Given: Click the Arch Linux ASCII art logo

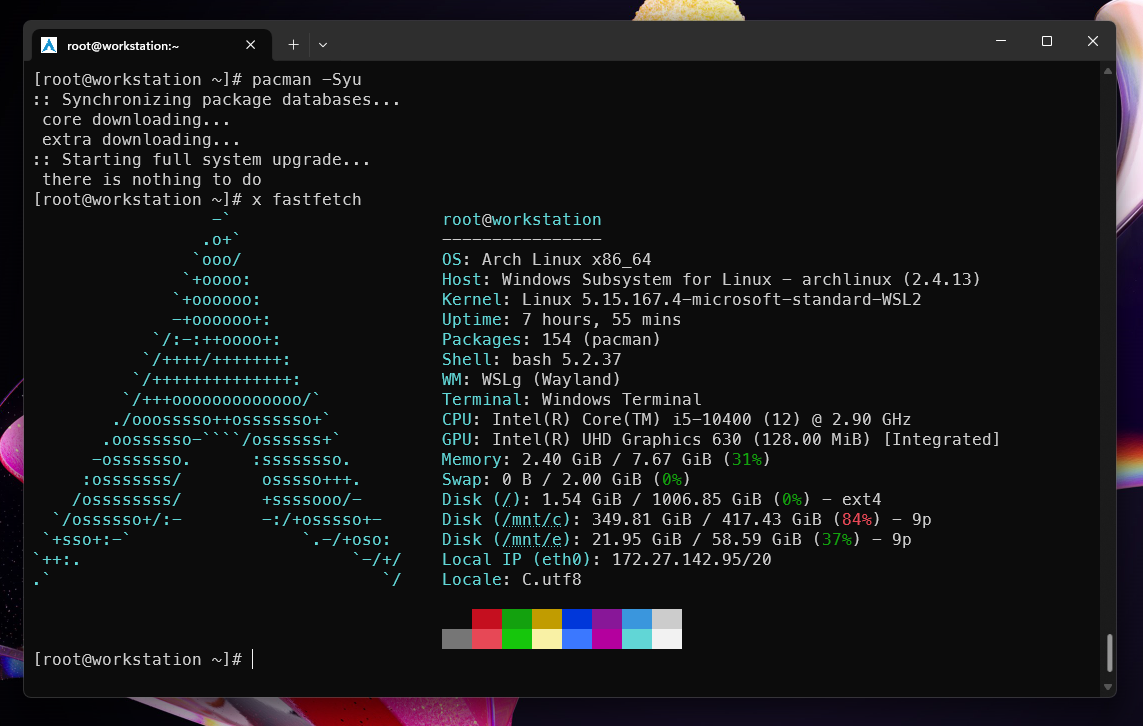Looking at the screenshot, I should pyautogui.click(x=216, y=399).
